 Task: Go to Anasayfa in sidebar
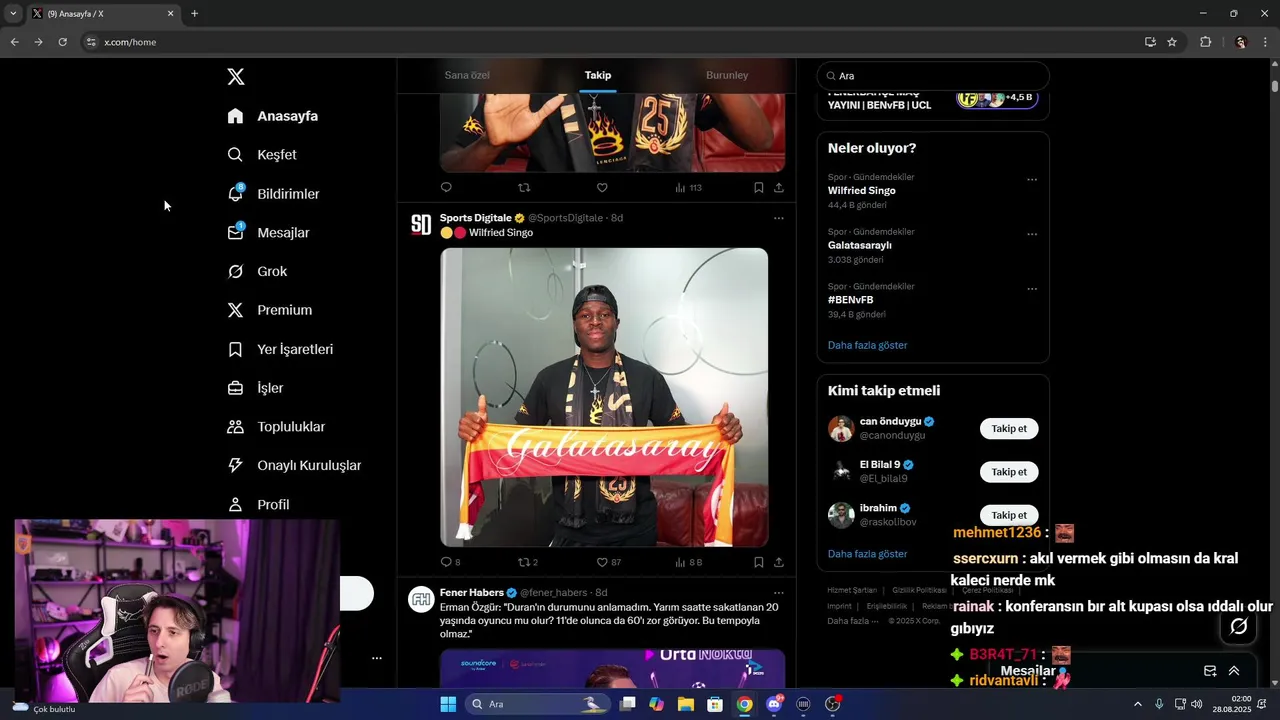[x=273, y=116]
